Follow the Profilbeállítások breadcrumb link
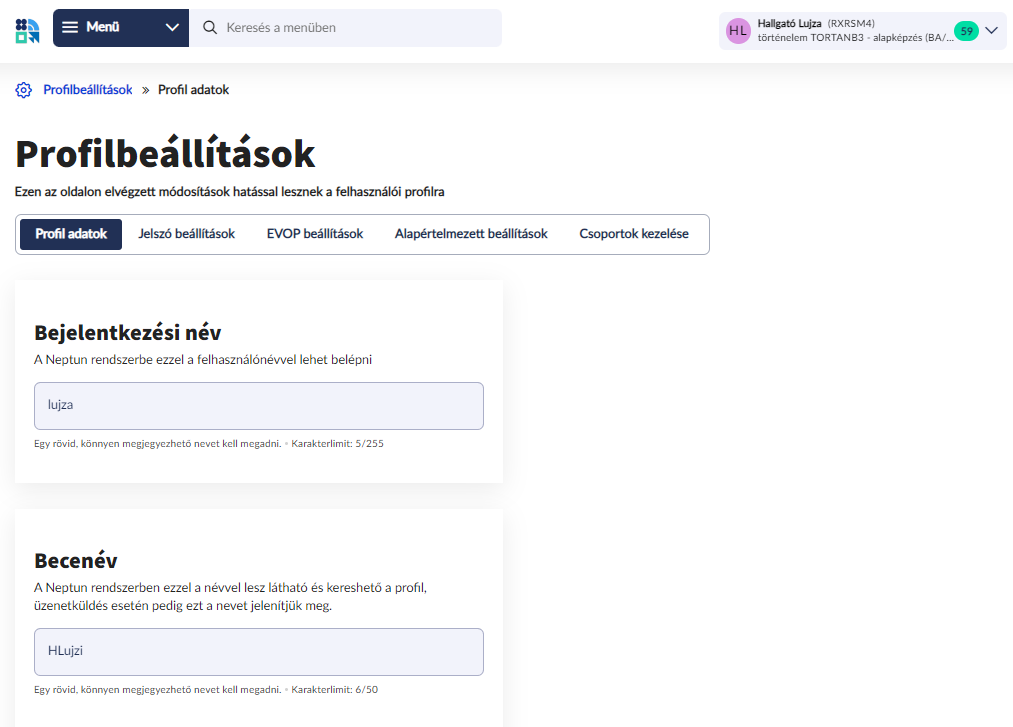Viewport: 1013px width, 727px height. [x=88, y=90]
